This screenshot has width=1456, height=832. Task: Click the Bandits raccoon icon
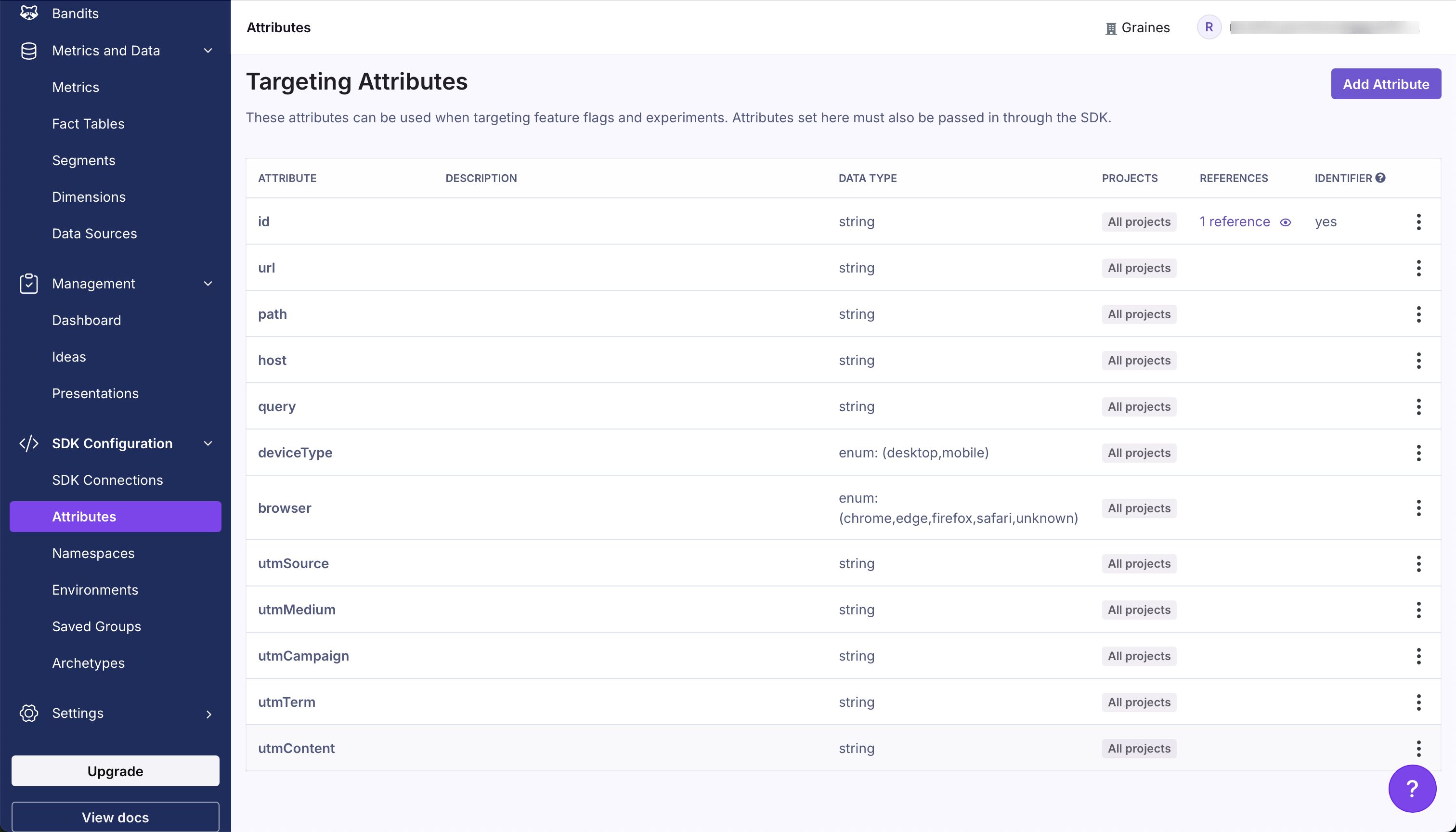28,13
